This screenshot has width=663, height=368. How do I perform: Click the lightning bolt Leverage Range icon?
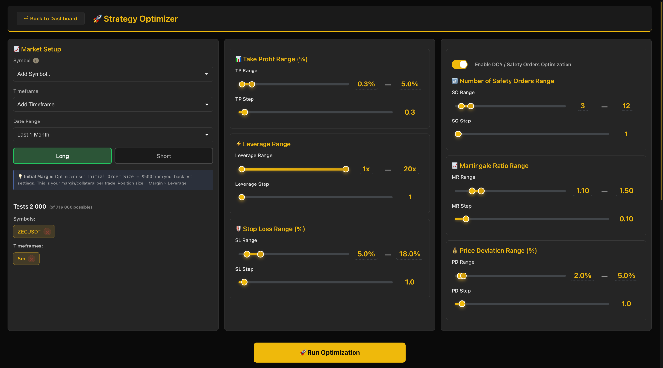238,144
